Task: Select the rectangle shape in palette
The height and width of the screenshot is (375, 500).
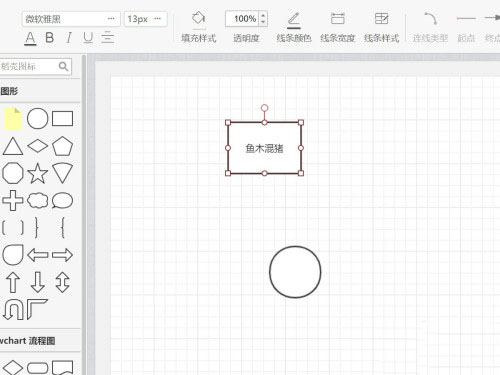Action: [x=63, y=119]
